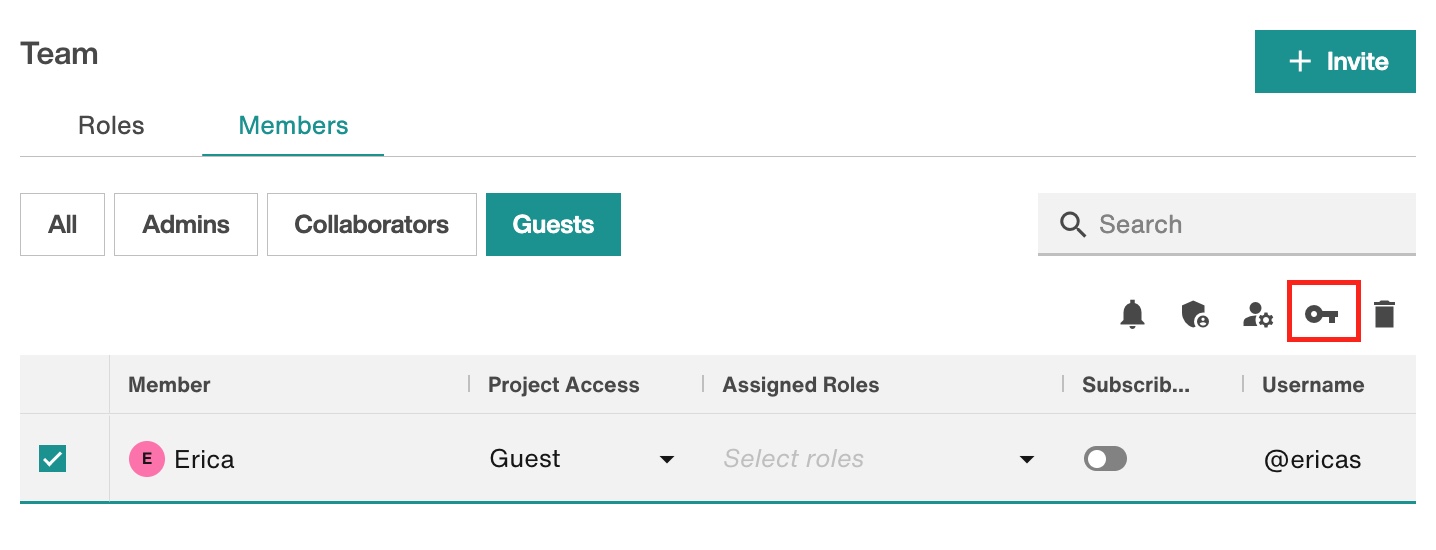Image resolution: width=1436 pixels, height=550 pixels.
Task: Click Erica's pink avatar icon
Action: click(147, 459)
